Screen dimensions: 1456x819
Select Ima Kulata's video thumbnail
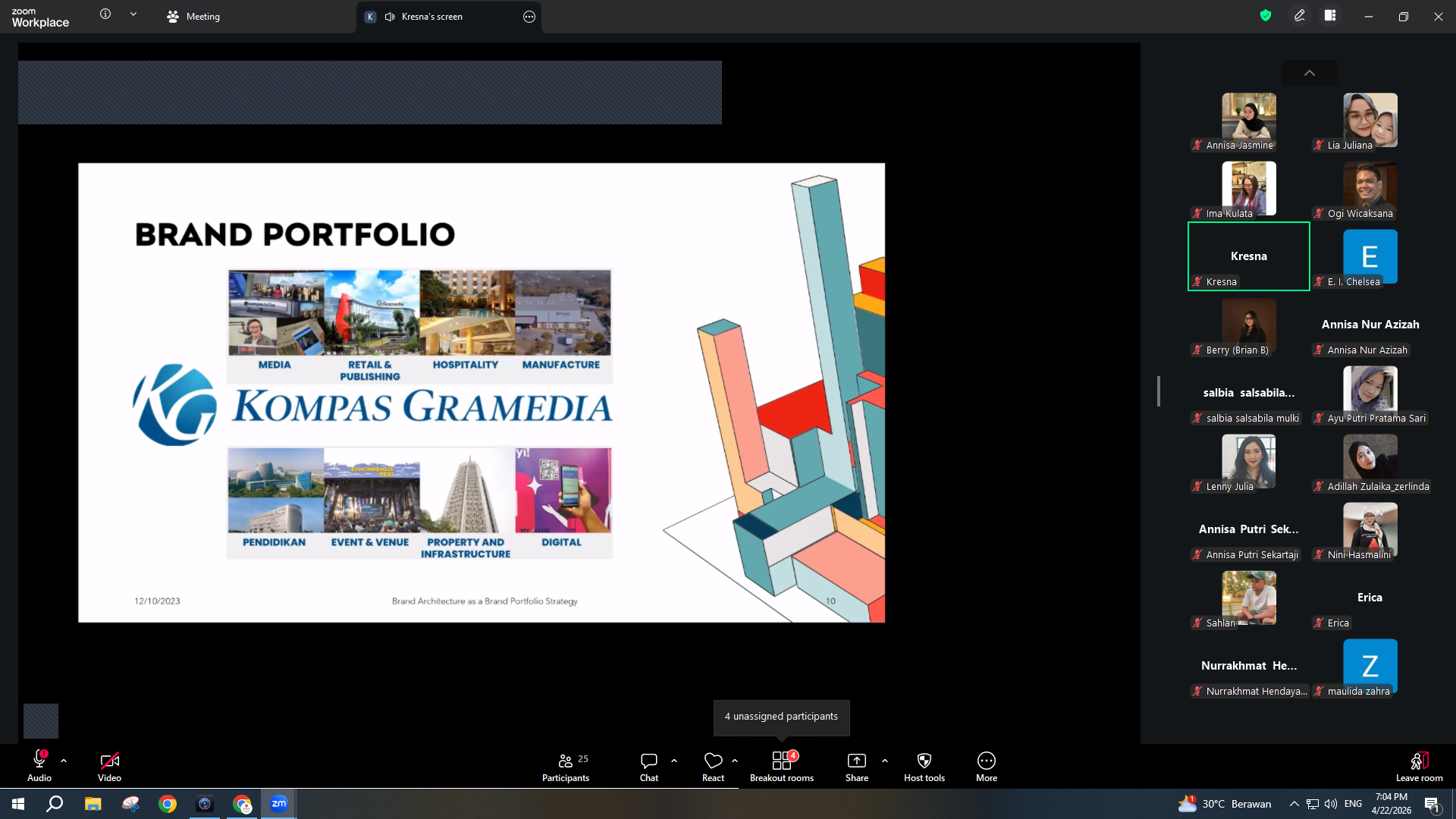[1249, 188]
